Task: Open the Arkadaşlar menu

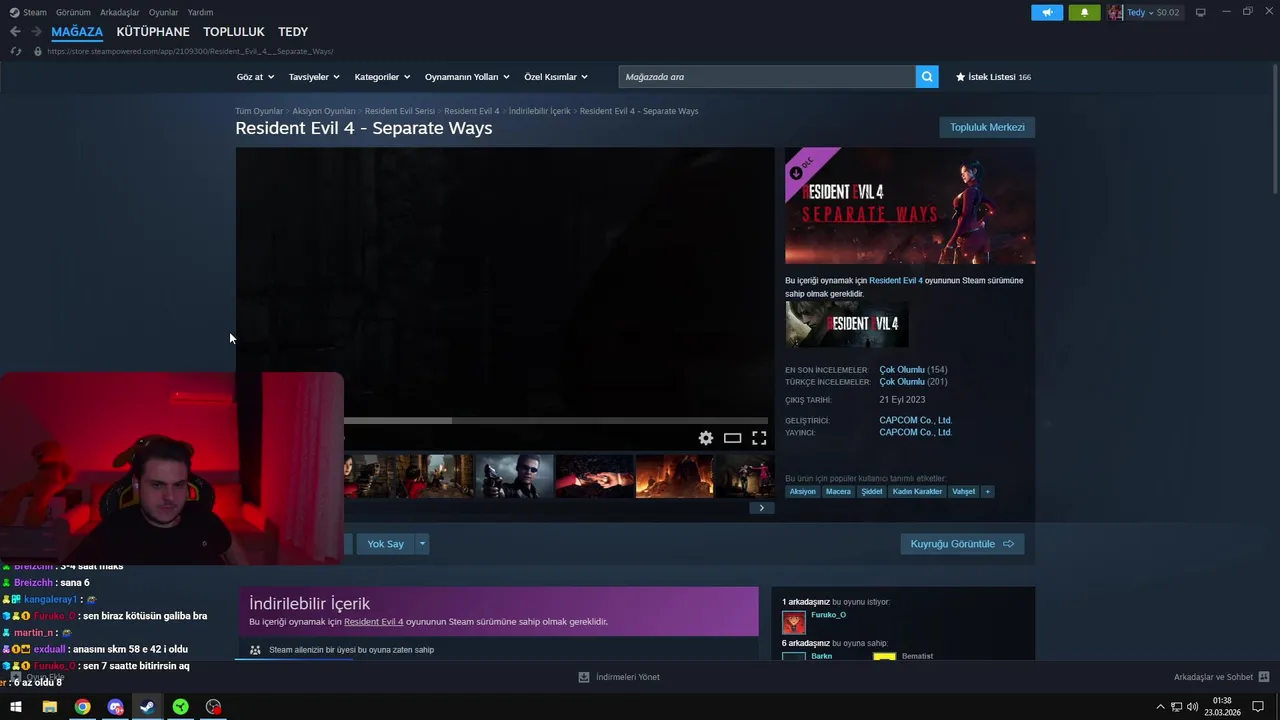Action: coord(120,12)
